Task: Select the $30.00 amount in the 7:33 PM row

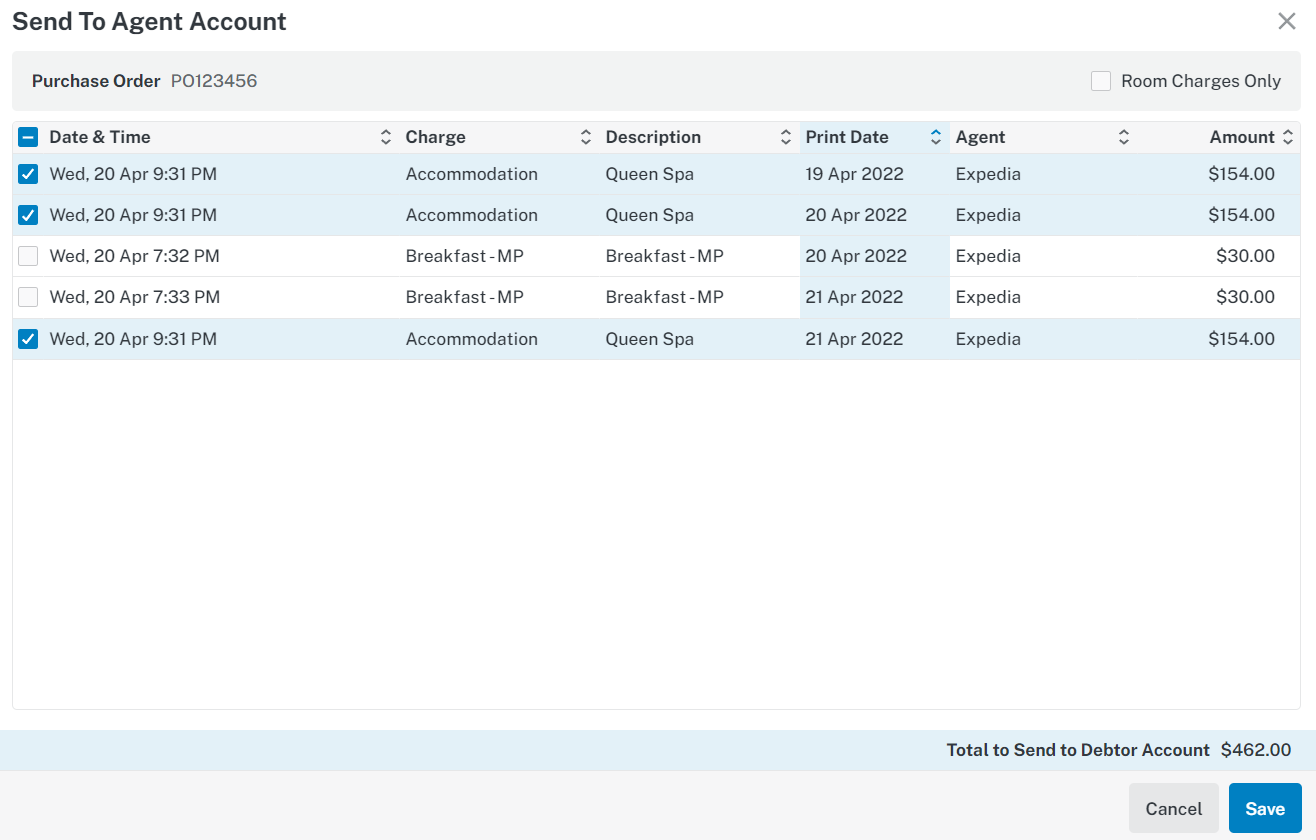Action: click(1245, 297)
